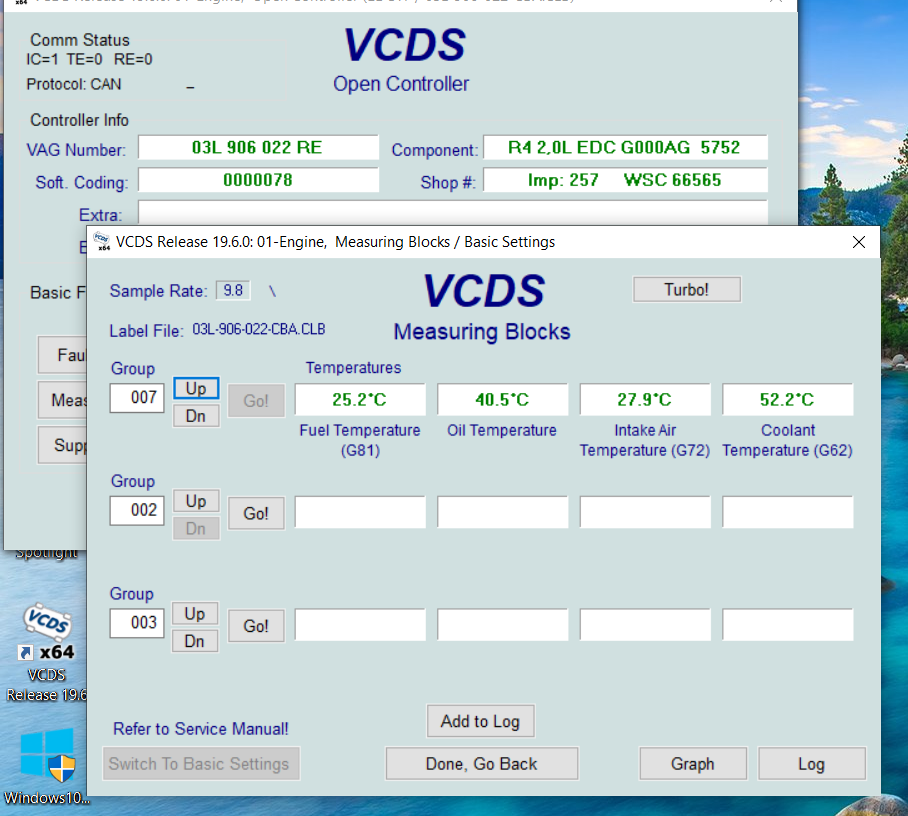Click the first empty field in Group 002 row
908x816 pixels.
point(360,512)
